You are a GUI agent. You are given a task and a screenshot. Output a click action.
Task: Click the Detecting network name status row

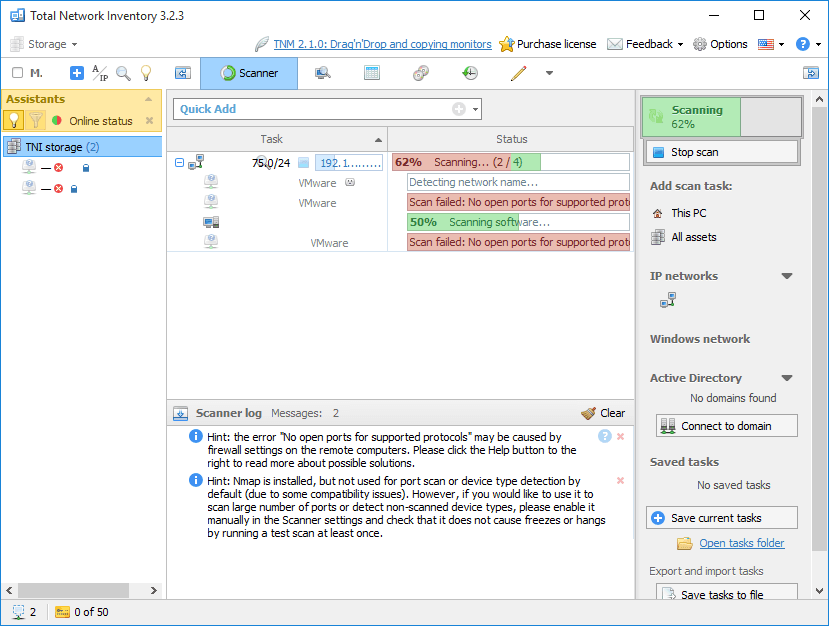pyautogui.click(x=518, y=182)
